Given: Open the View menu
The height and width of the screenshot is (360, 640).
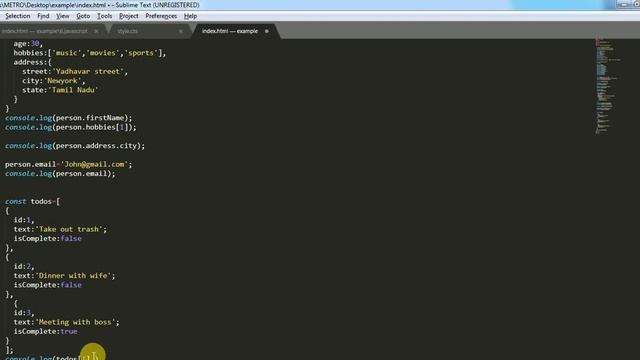Looking at the screenshot, I should pos(62,16).
